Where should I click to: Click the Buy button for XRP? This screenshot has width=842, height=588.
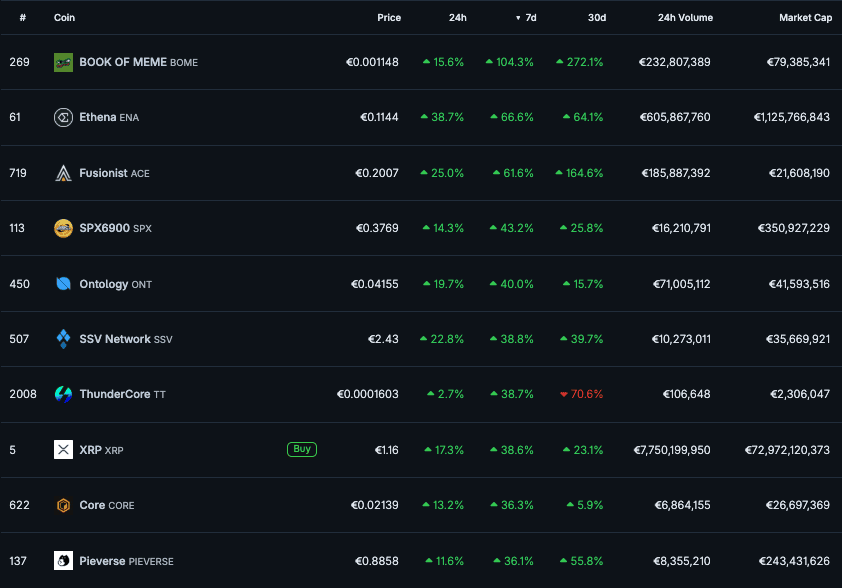point(302,449)
